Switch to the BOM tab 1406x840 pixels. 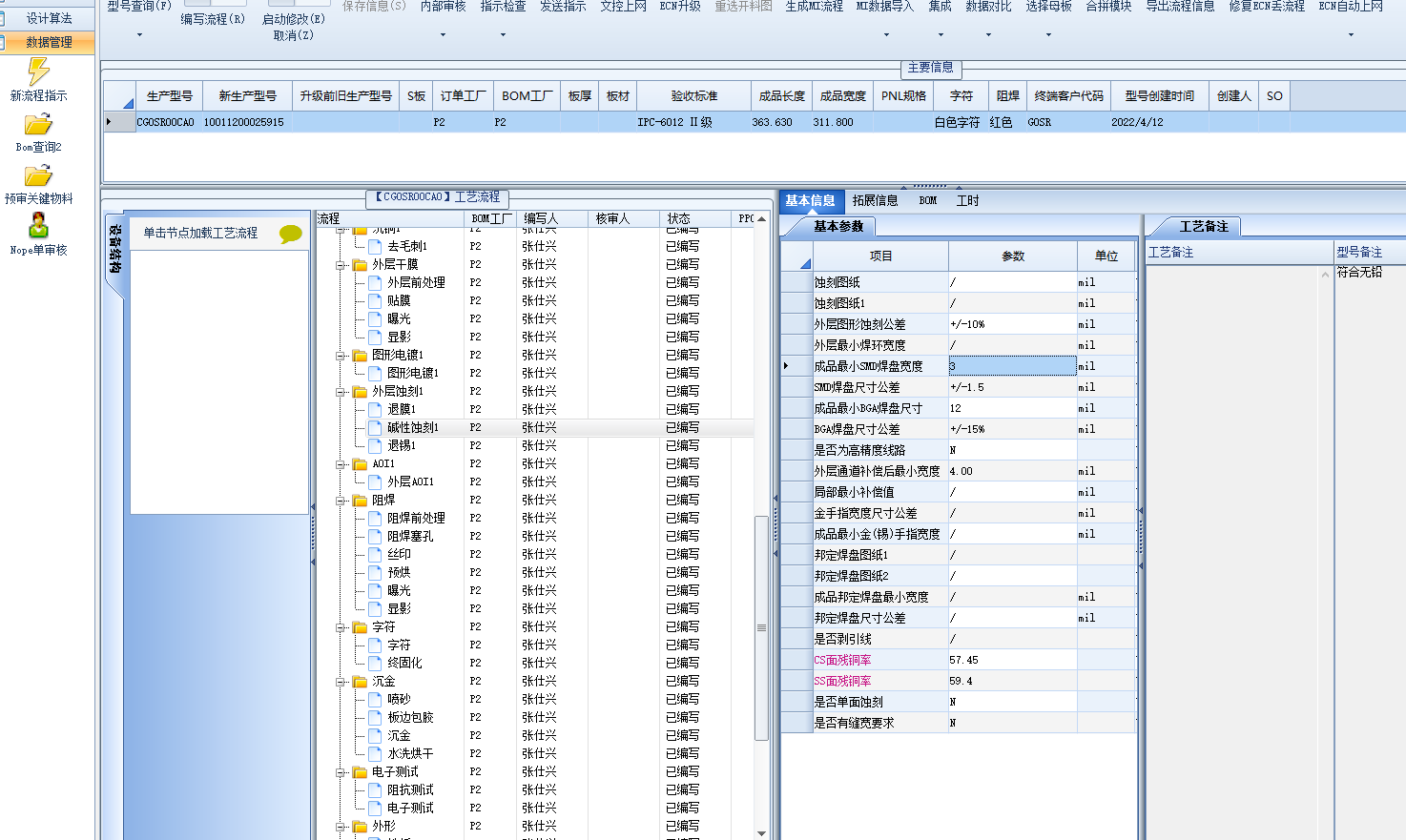point(928,200)
